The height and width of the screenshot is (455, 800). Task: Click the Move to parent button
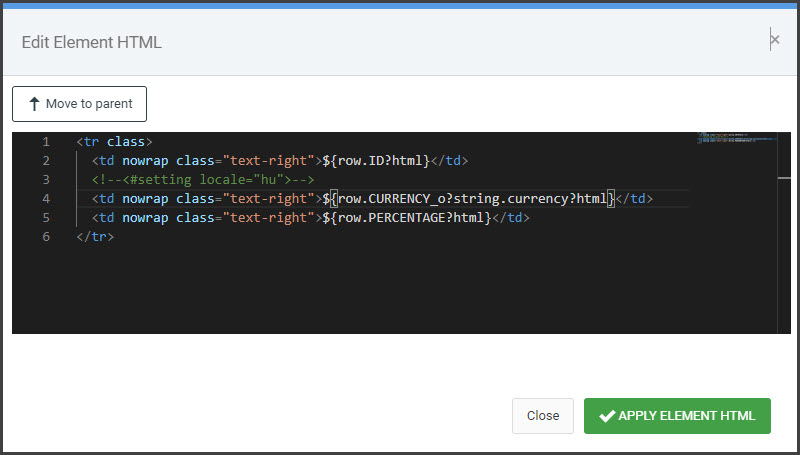[79, 104]
